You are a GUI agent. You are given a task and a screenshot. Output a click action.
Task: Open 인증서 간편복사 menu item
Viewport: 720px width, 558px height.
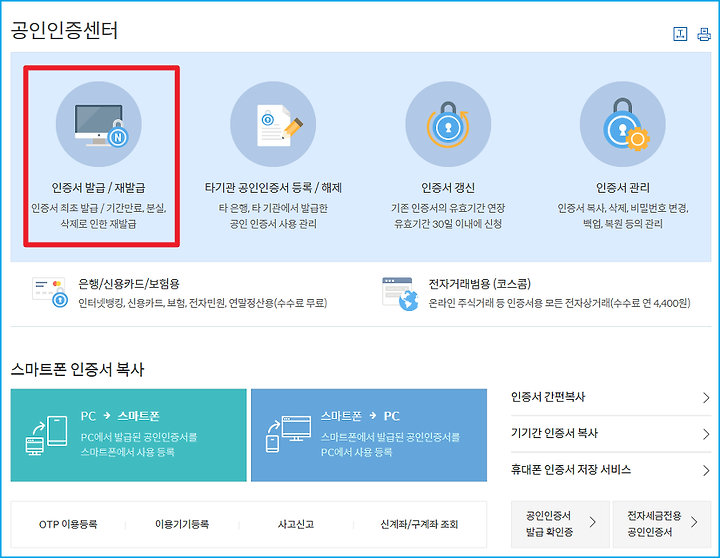(548, 397)
